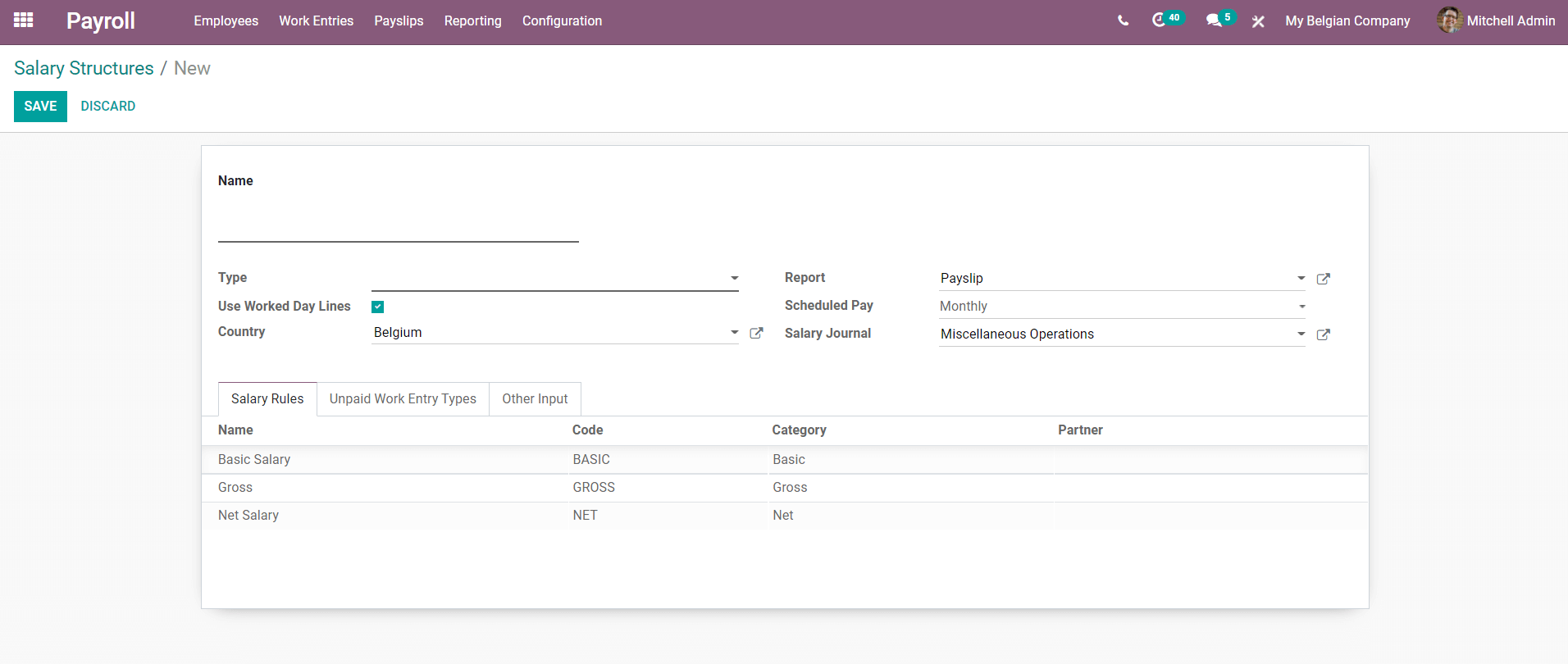The image size is (1568, 664).
Task: Expand the Report Payslip dropdown arrow
Action: [1301, 278]
